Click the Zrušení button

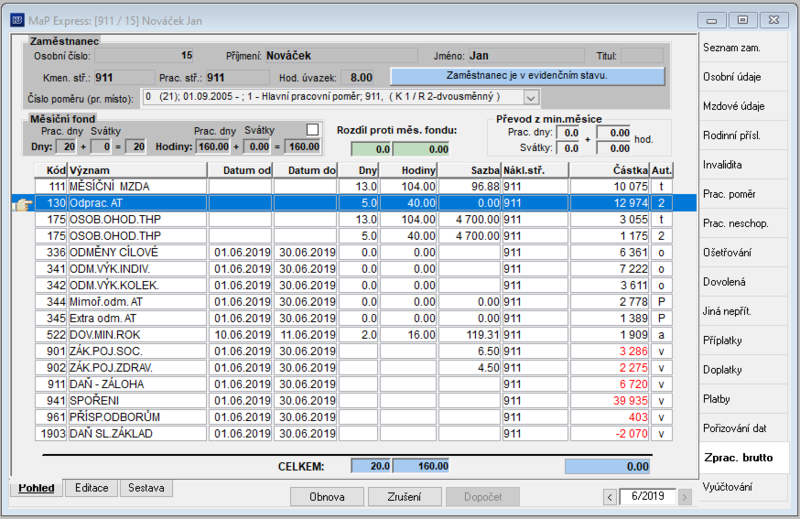(x=405, y=497)
